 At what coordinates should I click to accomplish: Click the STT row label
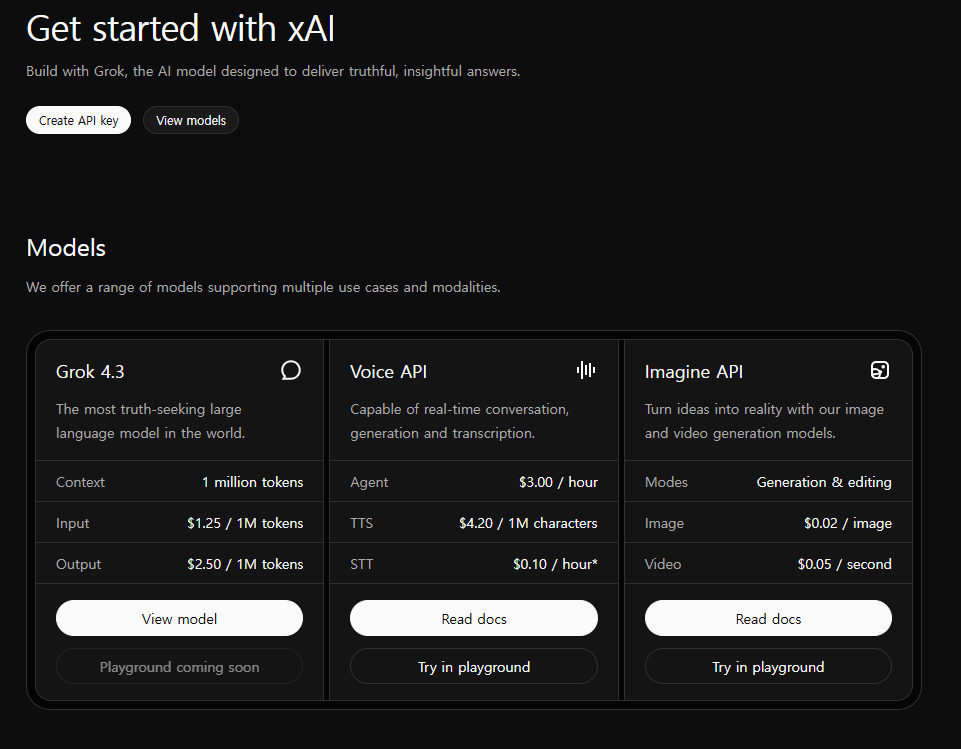(x=362, y=564)
